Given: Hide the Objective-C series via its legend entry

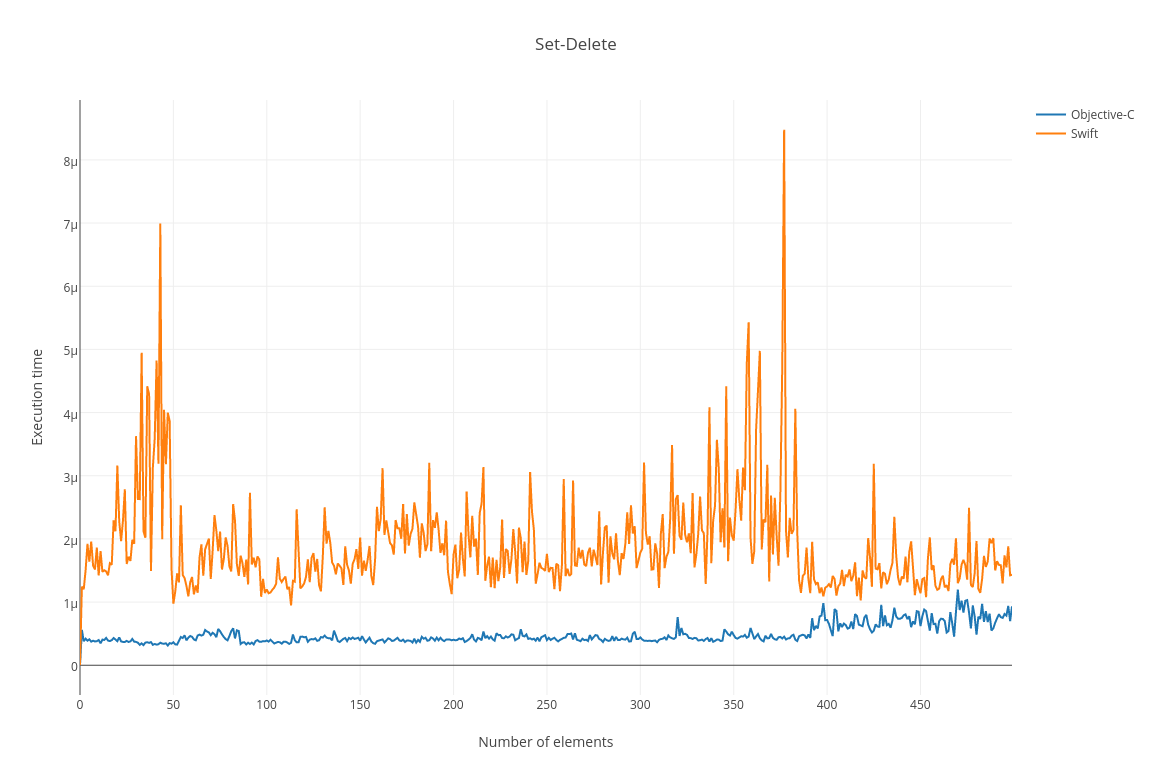Looking at the screenshot, I should 1102,114.
